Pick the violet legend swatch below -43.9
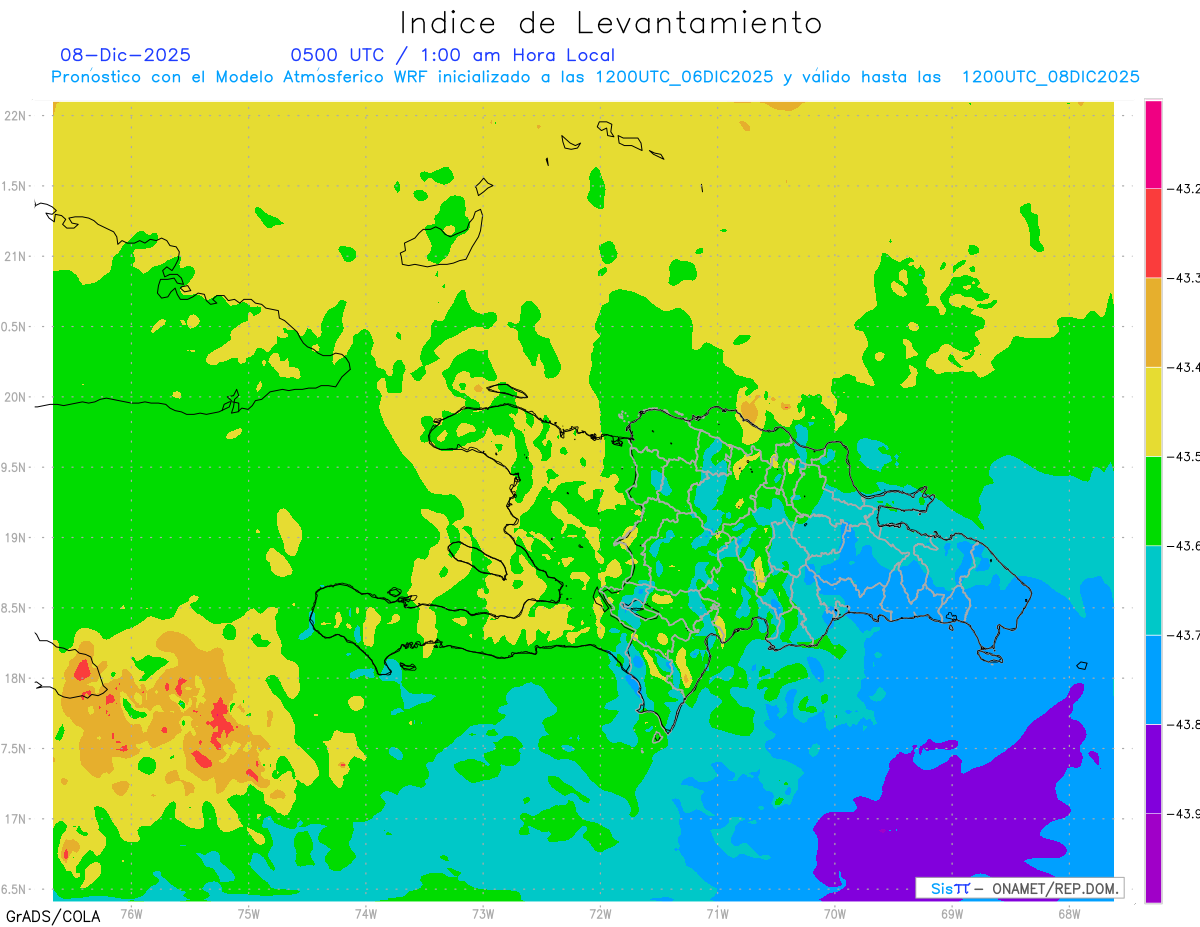 [1154, 858]
